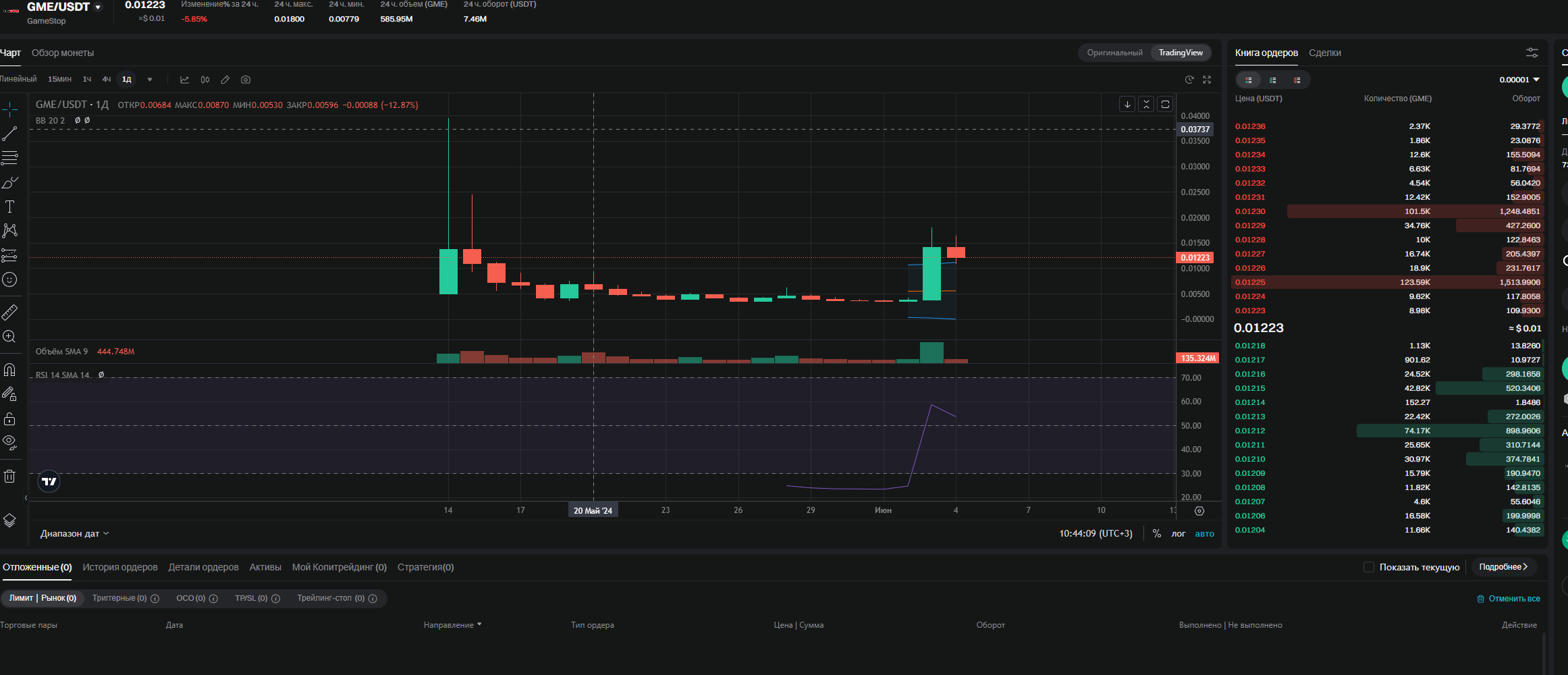Open the Fibonacci retracement lines tool
Image resolution: width=1568 pixels, height=675 pixels.
(9, 158)
